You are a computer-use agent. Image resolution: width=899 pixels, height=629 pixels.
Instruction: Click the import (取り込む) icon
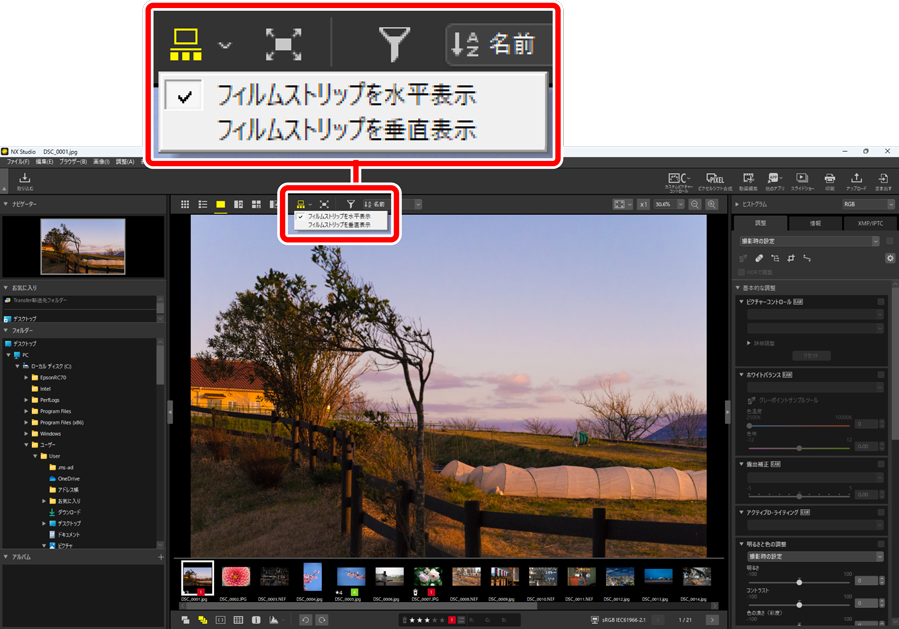coord(25,179)
